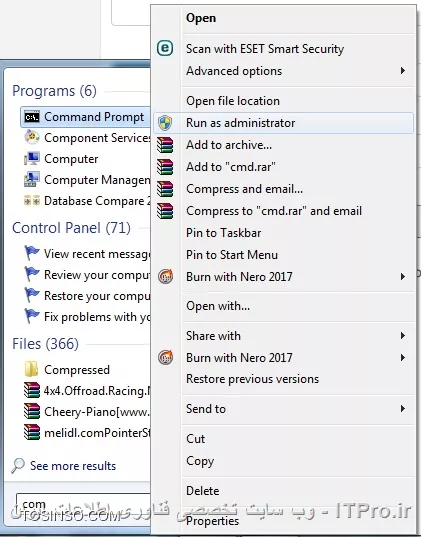Expand the Share with submenu arrow
The height and width of the screenshot is (537, 421).
403,336
